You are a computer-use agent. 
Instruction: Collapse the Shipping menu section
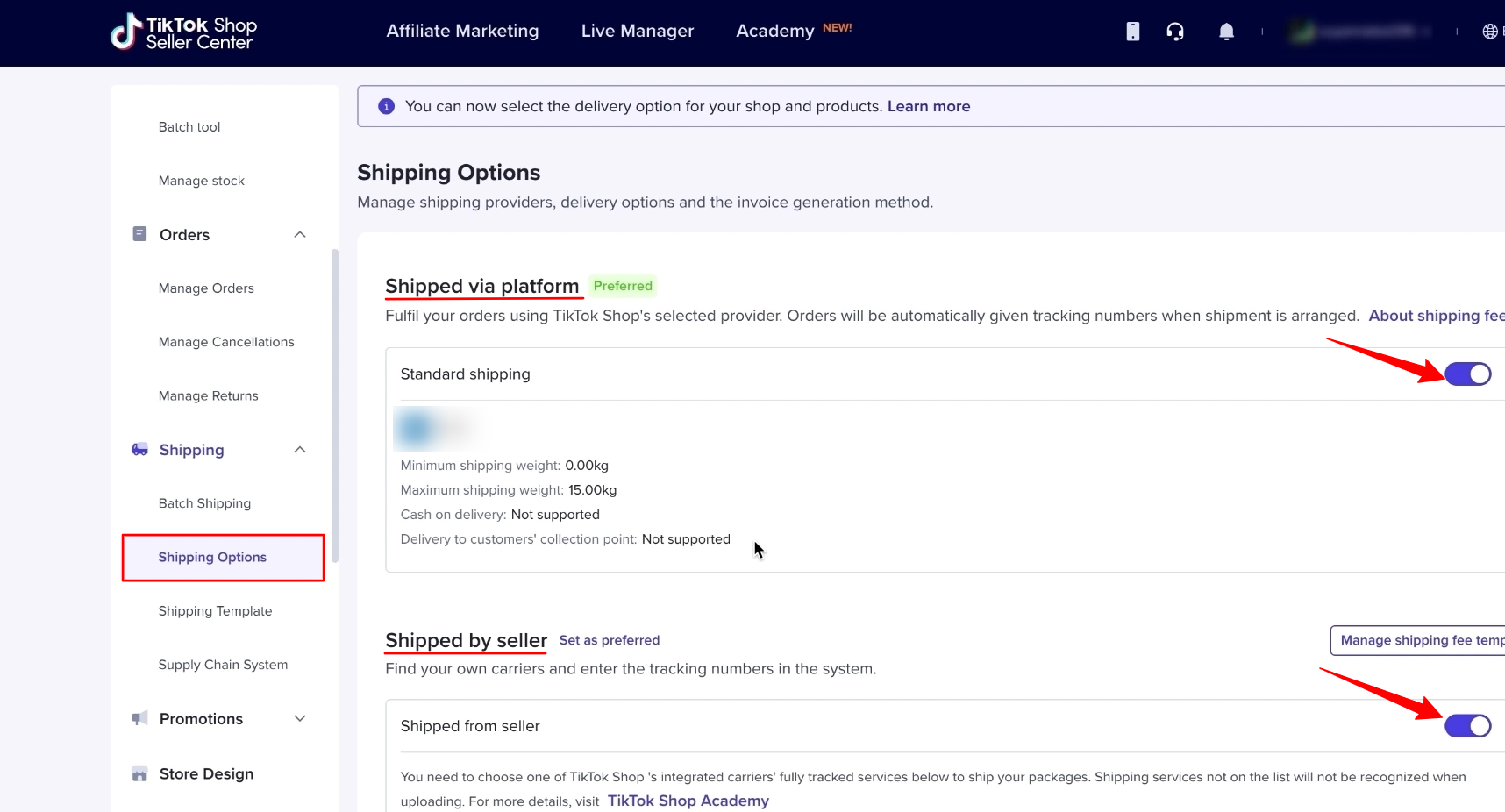[300, 450]
